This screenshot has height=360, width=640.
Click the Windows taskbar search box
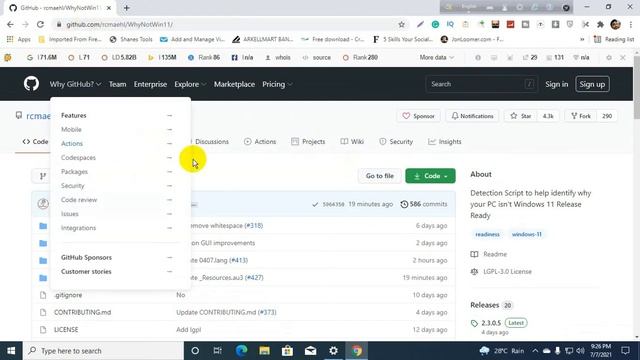103,351
